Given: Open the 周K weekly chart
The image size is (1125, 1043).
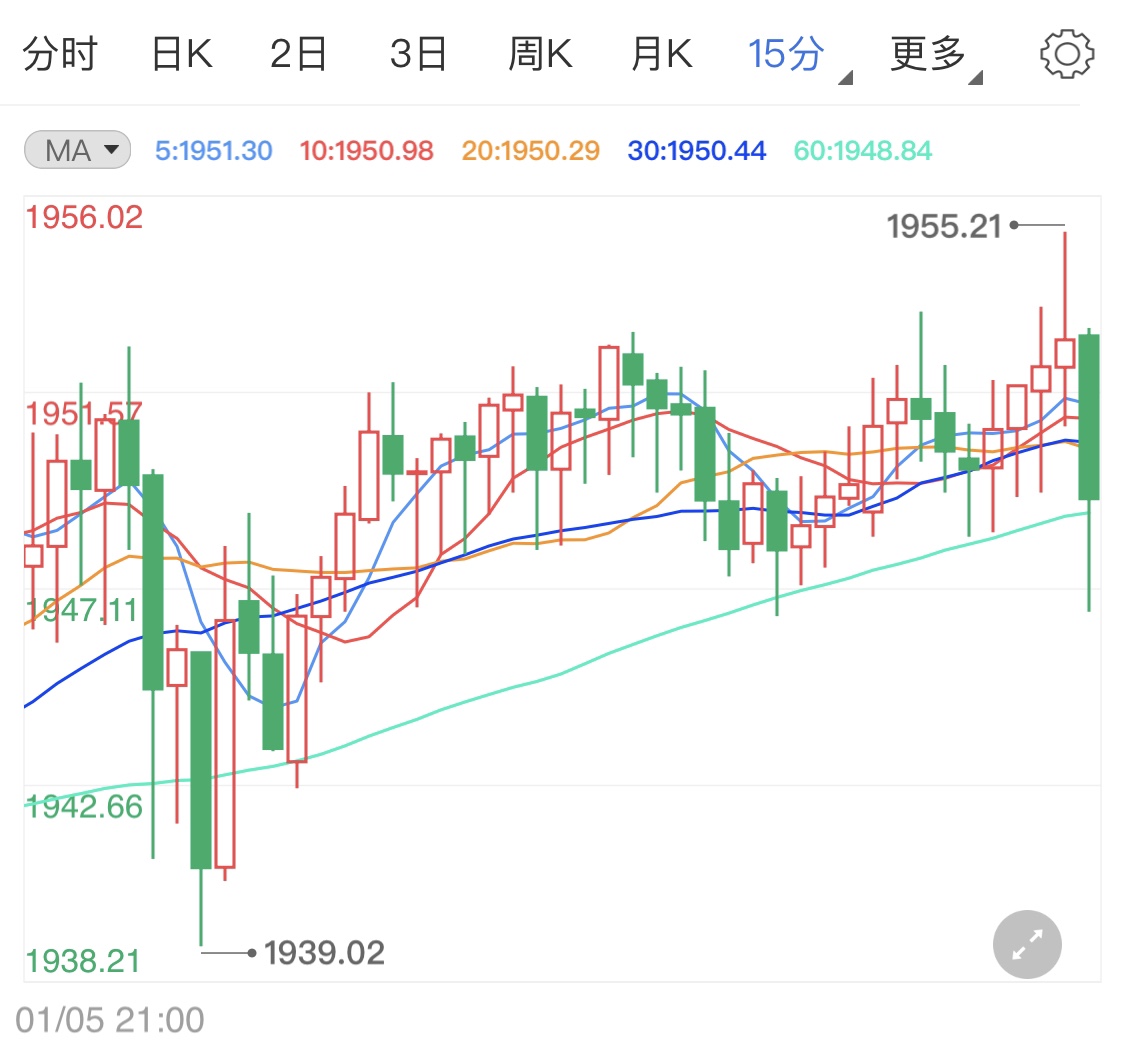Looking at the screenshot, I should 540,55.
